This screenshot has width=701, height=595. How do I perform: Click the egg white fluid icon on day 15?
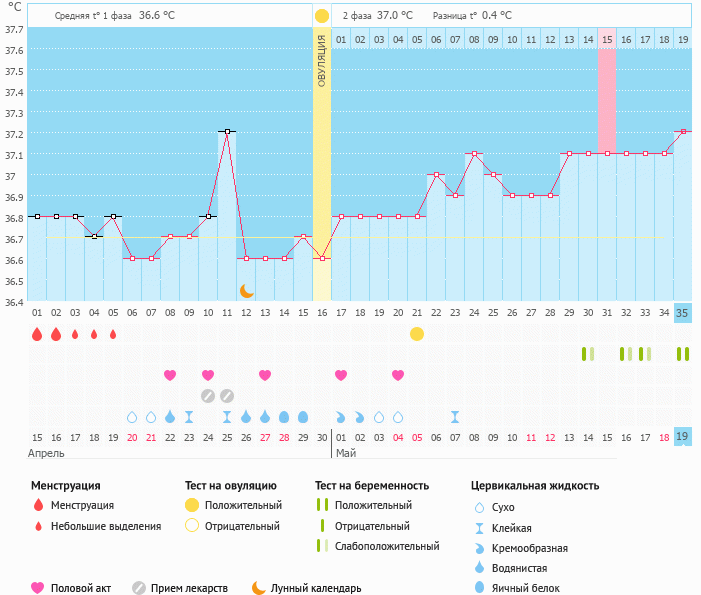click(303, 417)
